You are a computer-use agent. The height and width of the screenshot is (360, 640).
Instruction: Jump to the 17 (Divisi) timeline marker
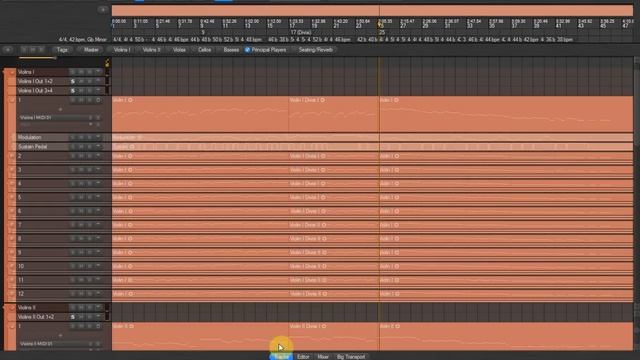(x=301, y=32)
